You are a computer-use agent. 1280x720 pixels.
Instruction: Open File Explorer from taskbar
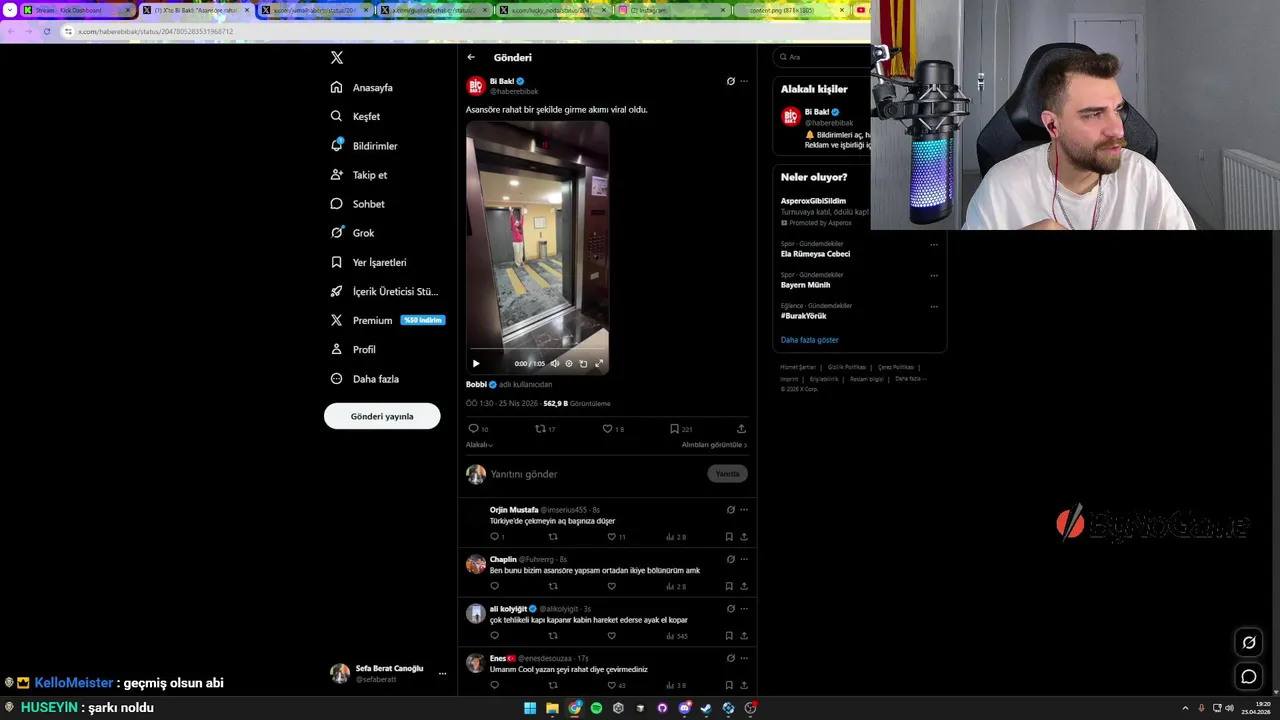click(552, 708)
